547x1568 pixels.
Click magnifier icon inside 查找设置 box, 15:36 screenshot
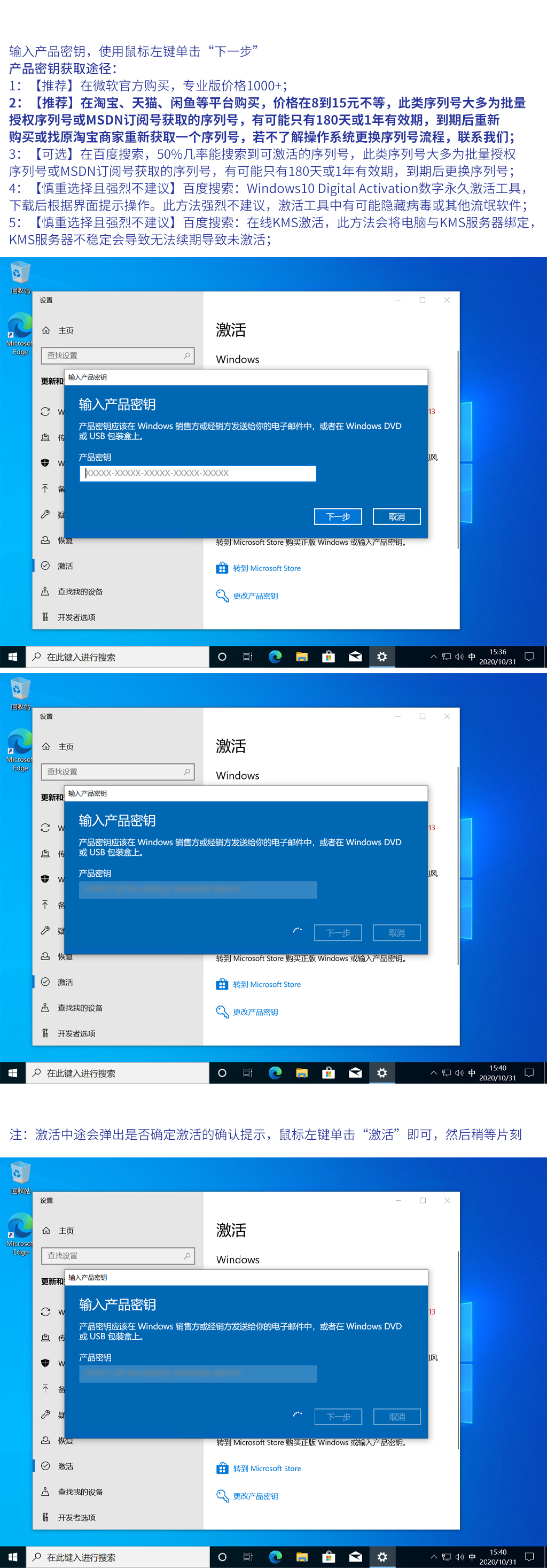coord(187,356)
